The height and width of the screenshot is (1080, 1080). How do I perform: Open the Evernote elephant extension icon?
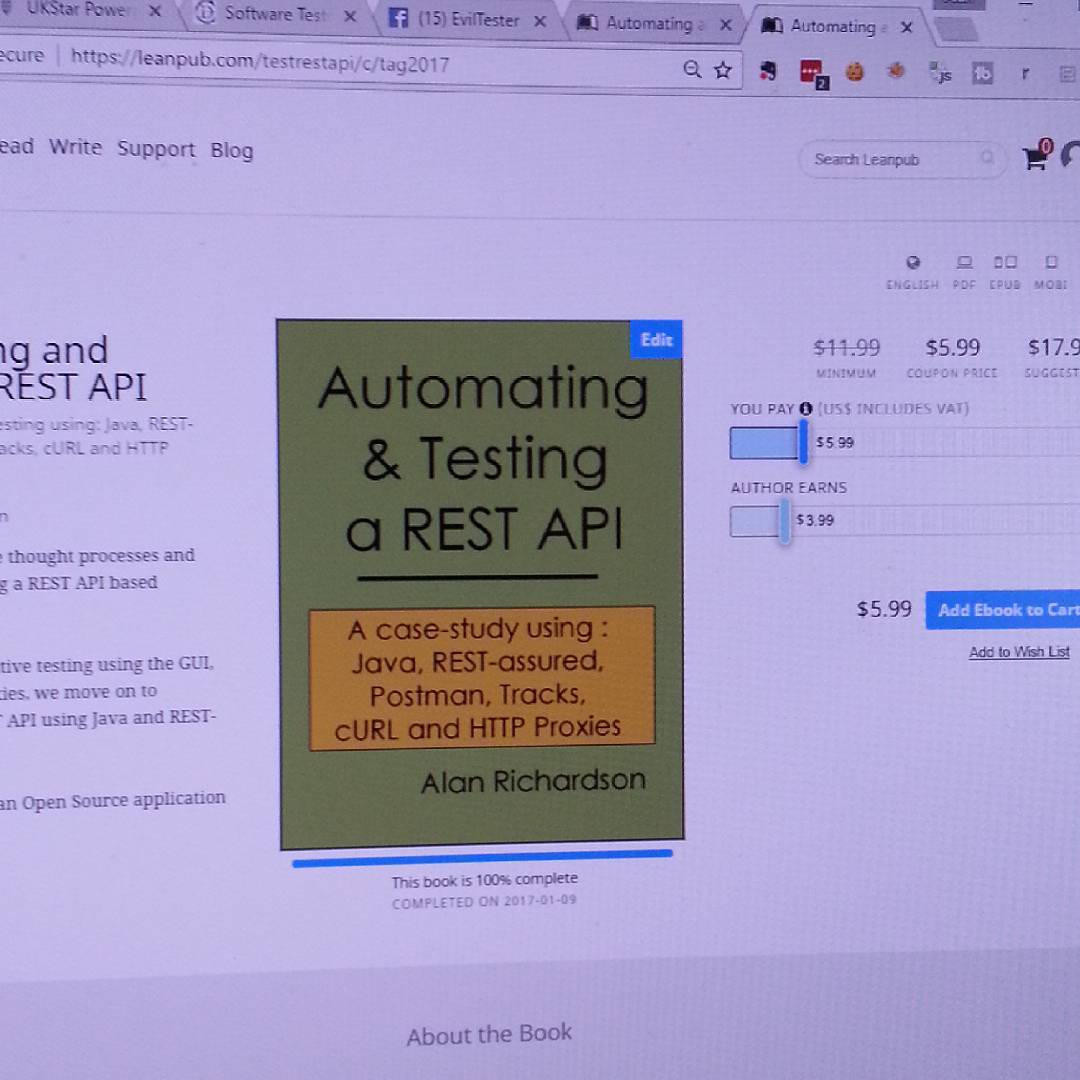[767, 70]
